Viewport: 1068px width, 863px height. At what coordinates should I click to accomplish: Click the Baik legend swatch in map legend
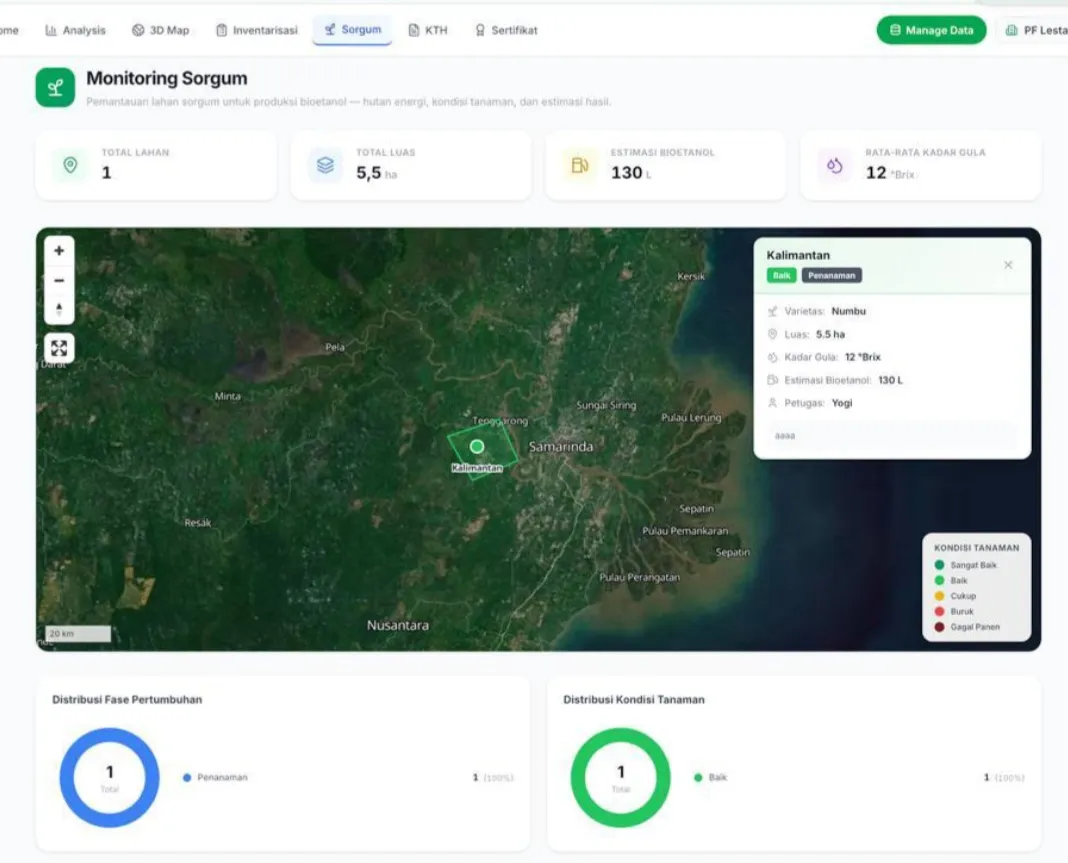click(939, 580)
